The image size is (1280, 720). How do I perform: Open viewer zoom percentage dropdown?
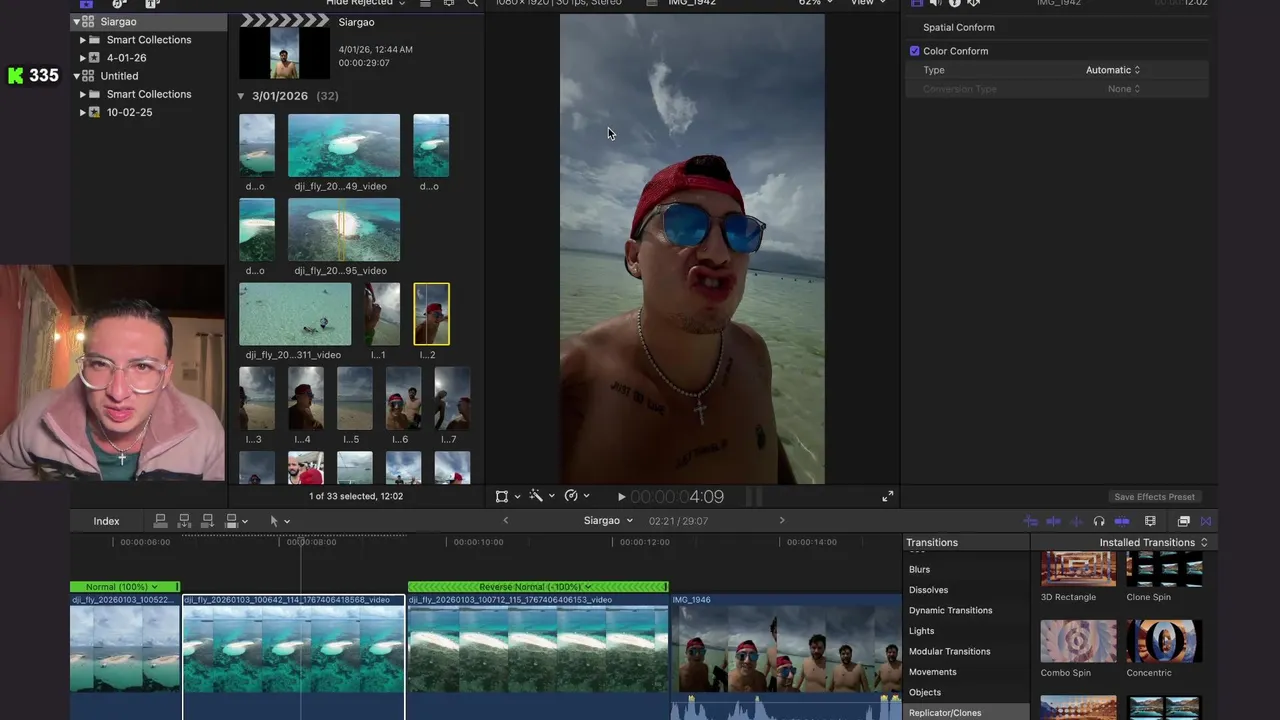click(816, 3)
